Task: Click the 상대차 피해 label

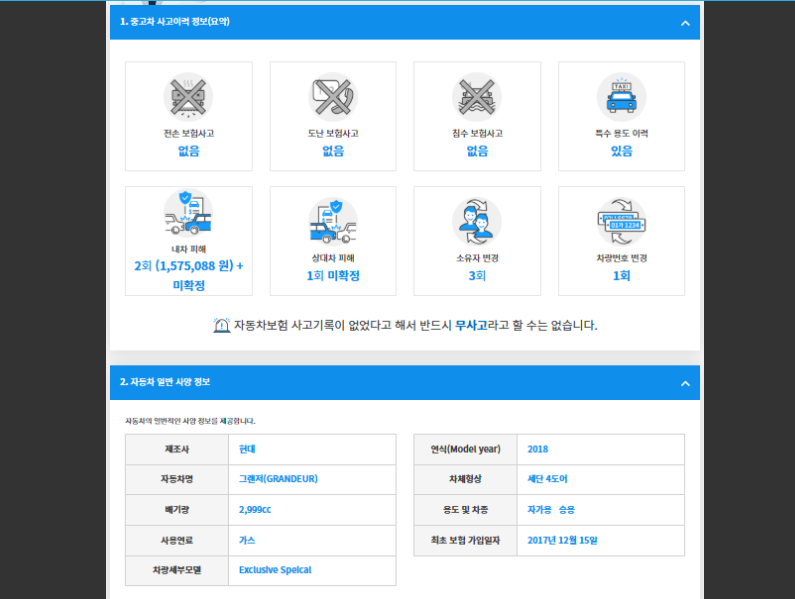Action: coord(333,258)
